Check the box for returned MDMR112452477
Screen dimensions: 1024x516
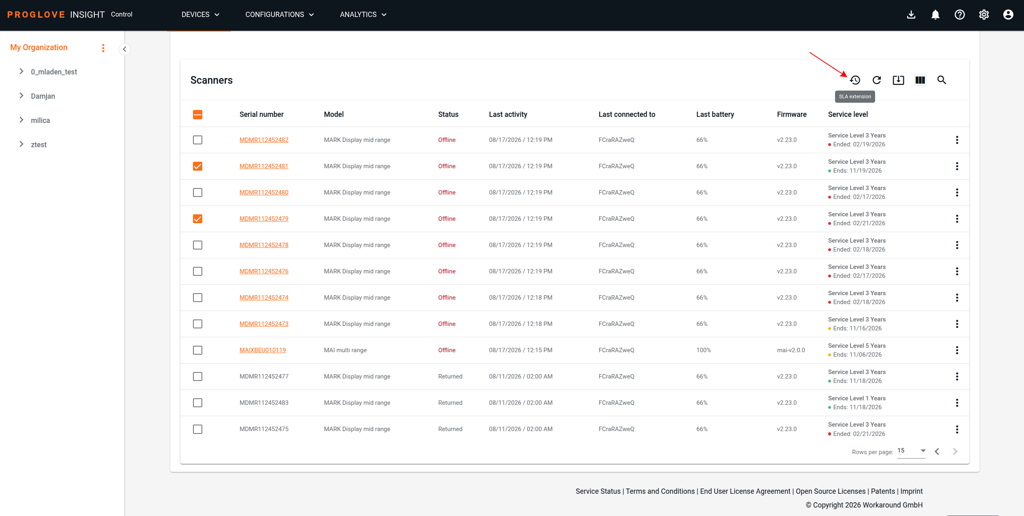(198, 376)
